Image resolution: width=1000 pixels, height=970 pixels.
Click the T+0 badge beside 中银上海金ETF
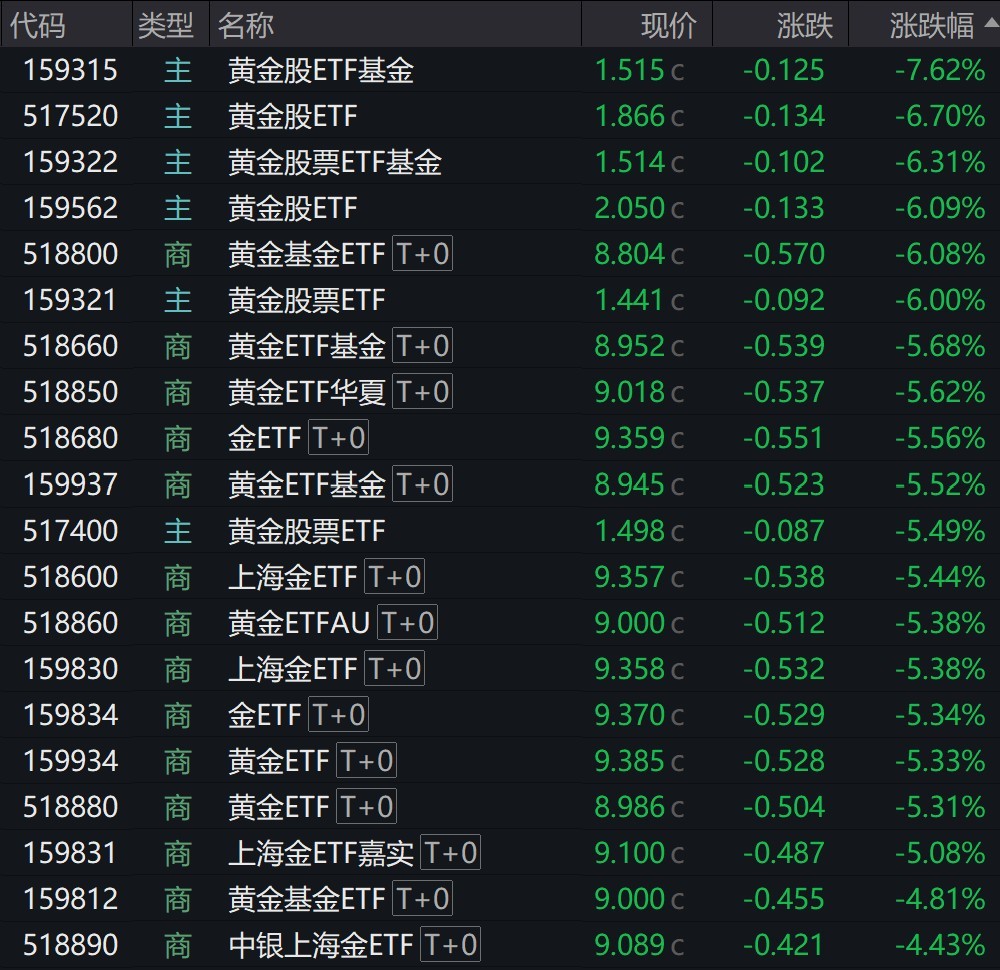[x=450, y=944]
